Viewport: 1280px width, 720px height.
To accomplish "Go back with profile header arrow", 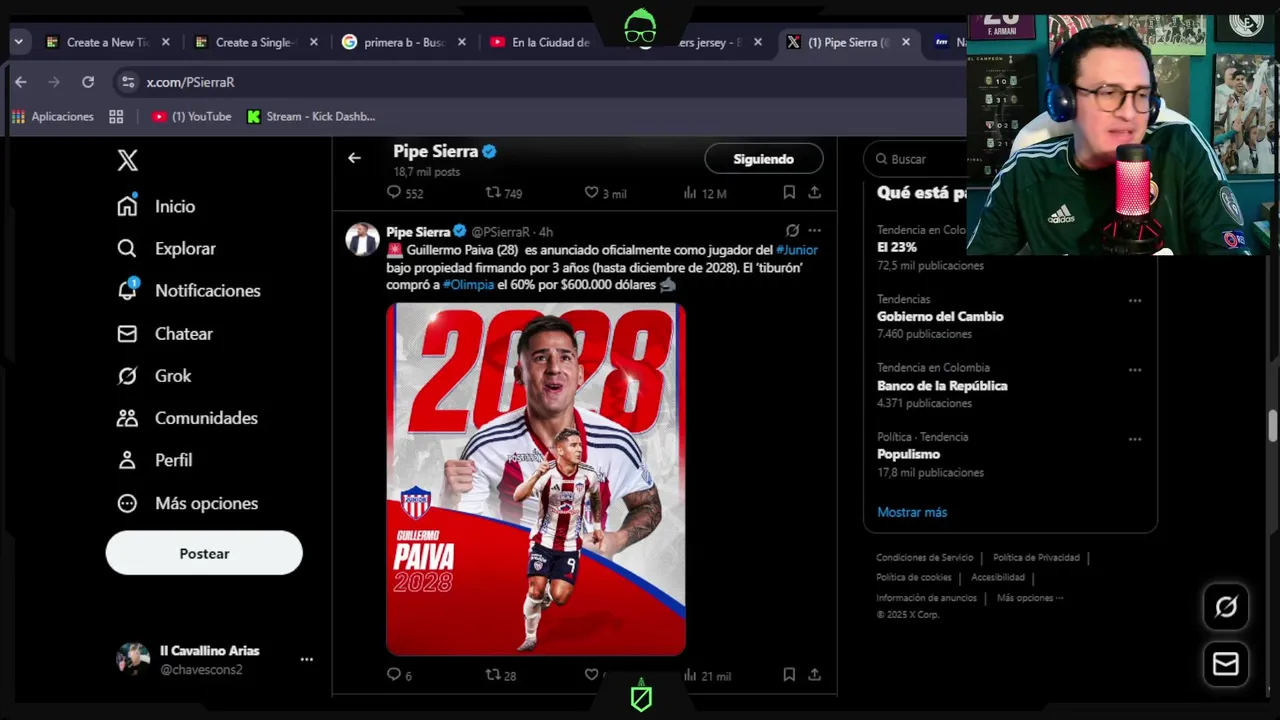I will point(354,158).
